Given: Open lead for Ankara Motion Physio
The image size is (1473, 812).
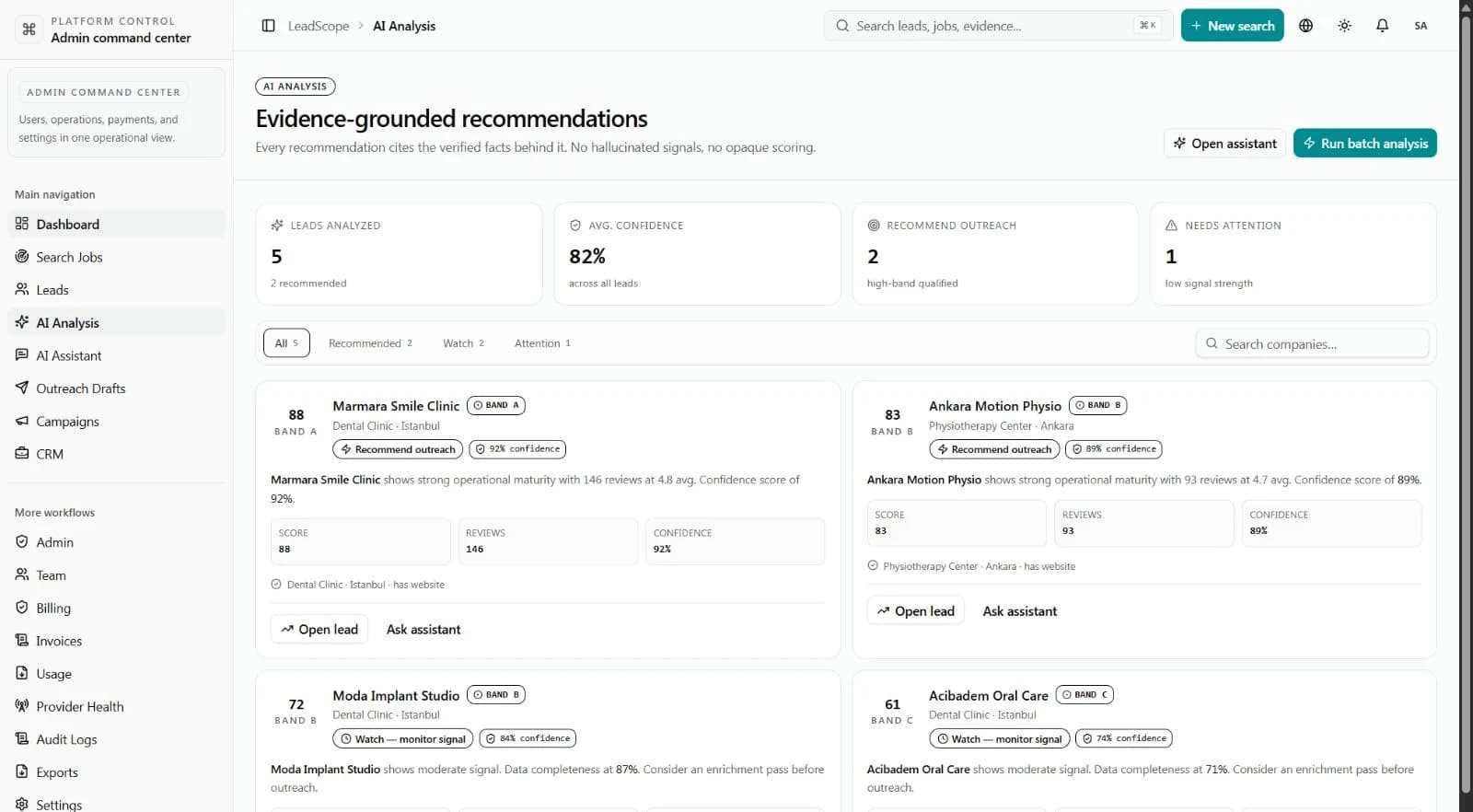Looking at the screenshot, I should (x=916, y=610).
